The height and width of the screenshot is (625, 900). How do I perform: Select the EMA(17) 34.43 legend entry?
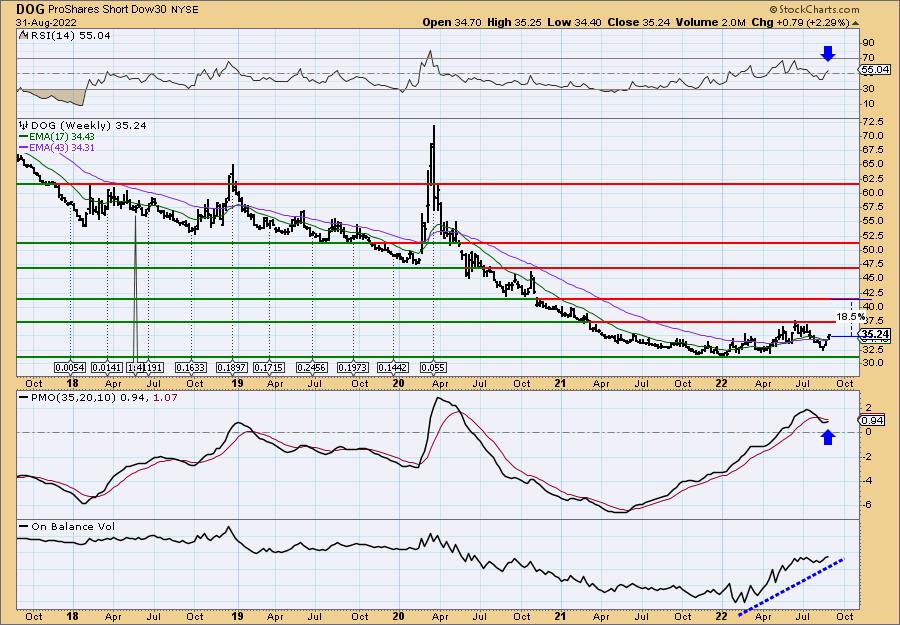pos(56,137)
